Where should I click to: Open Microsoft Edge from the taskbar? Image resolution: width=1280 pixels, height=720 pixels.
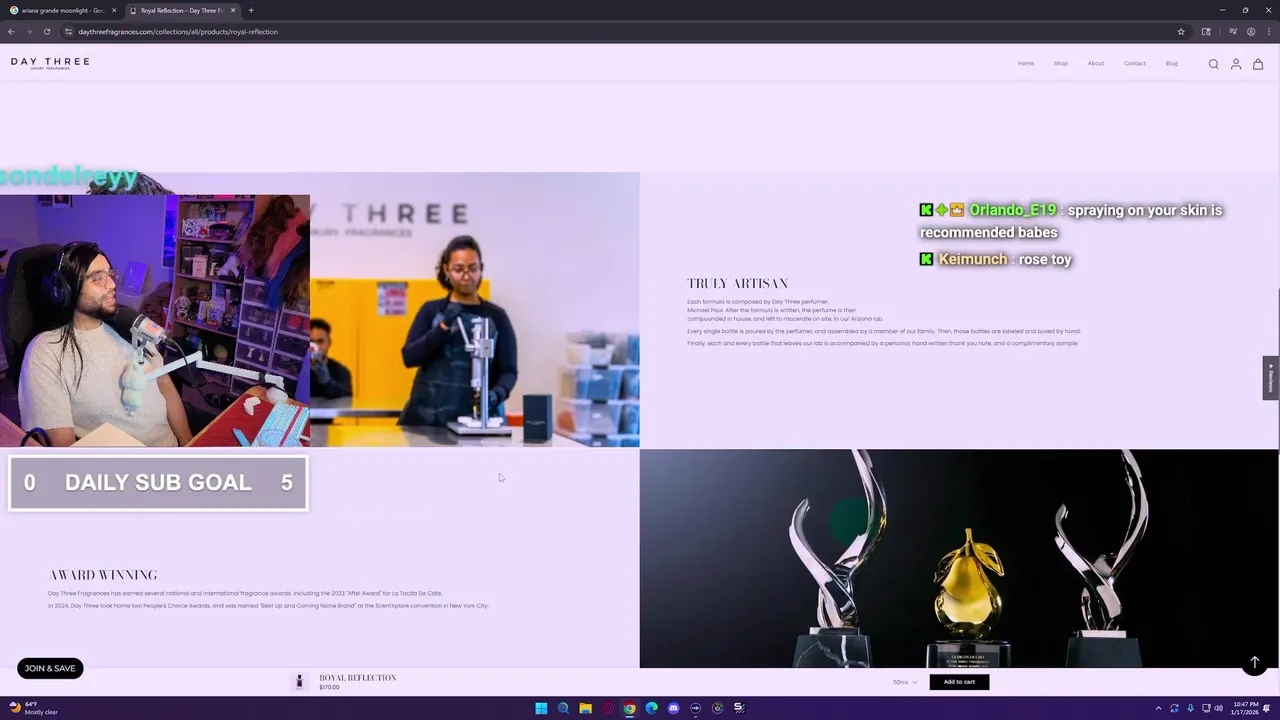tap(651, 708)
